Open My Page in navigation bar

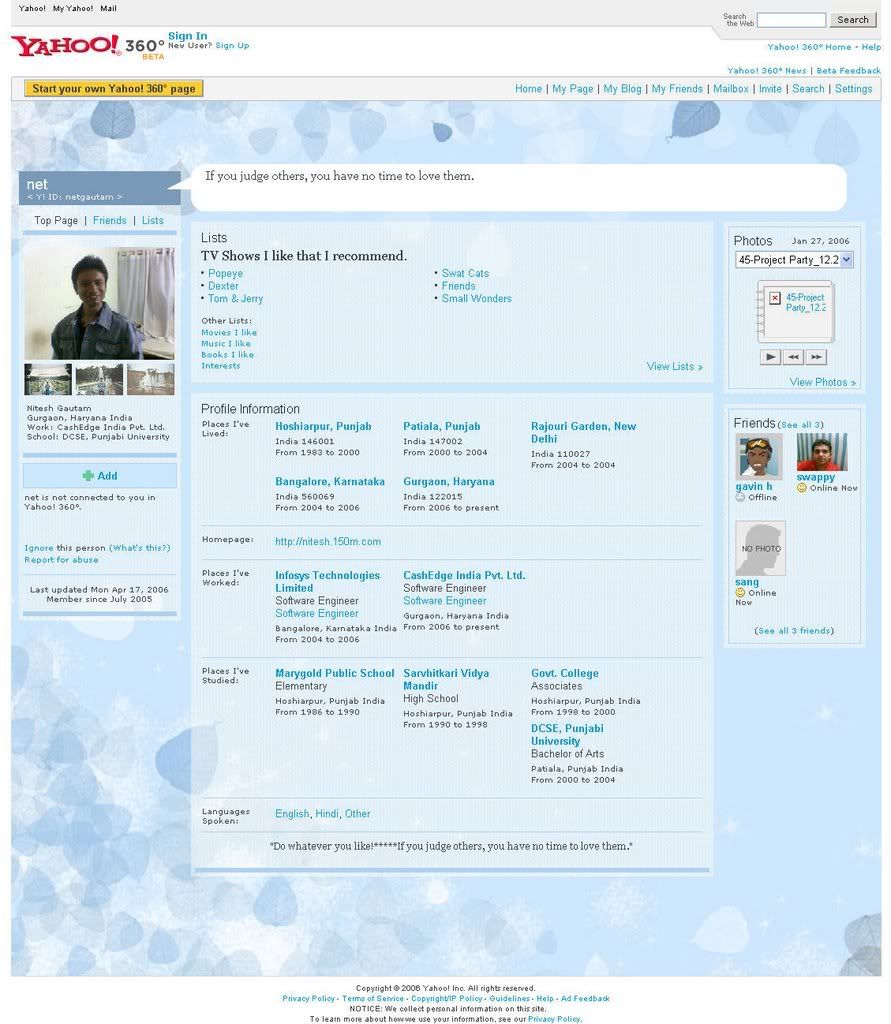pyautogui.click(x=572, y=89)
